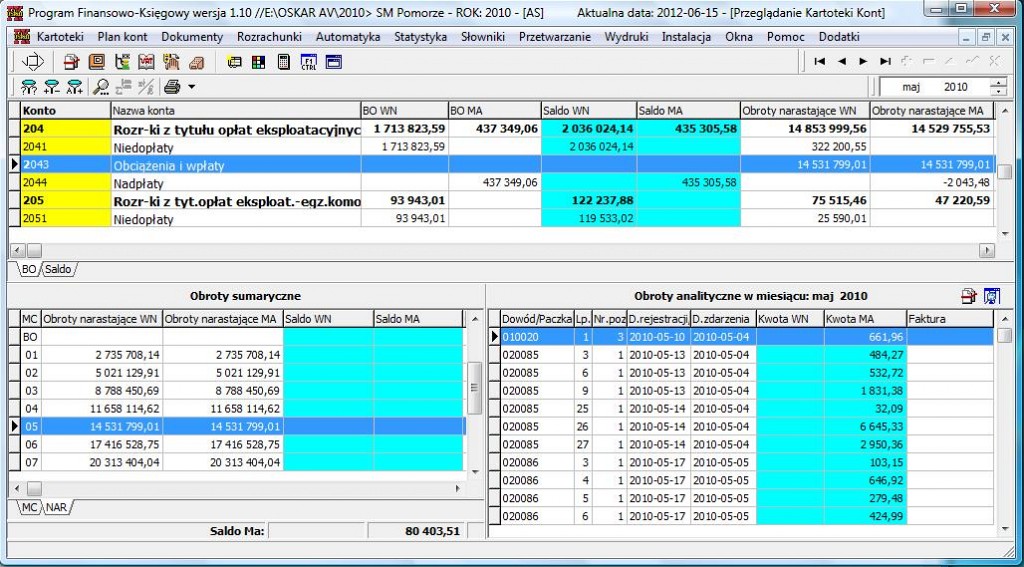Click the yellow table window icon
Screen dimensions: 1024x567
[x=234, y=63]
